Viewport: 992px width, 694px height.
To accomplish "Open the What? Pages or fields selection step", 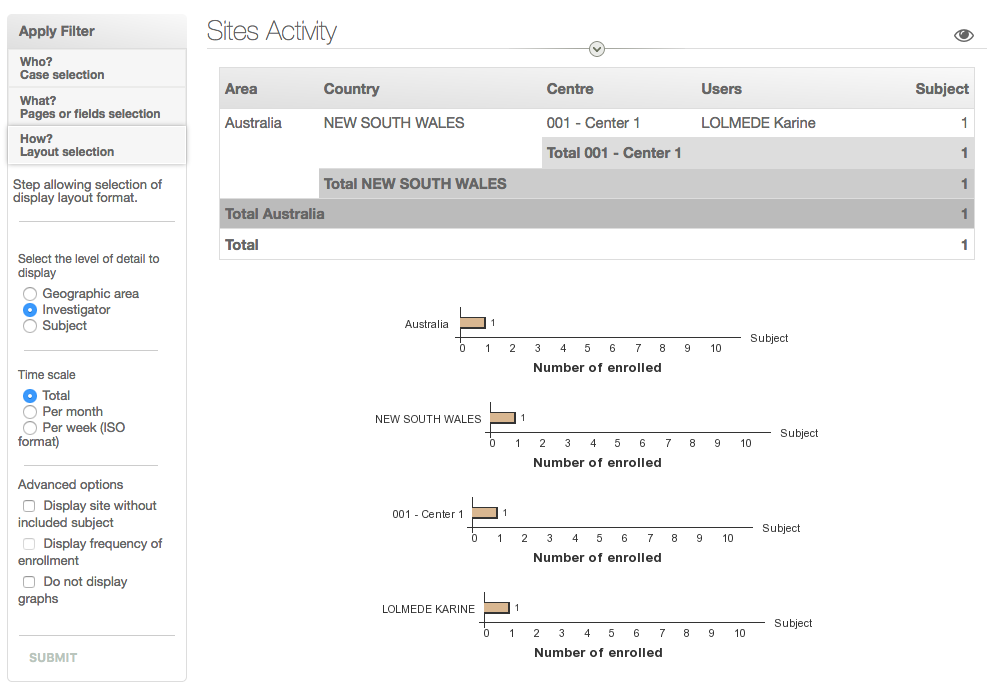I will point(96,107).
